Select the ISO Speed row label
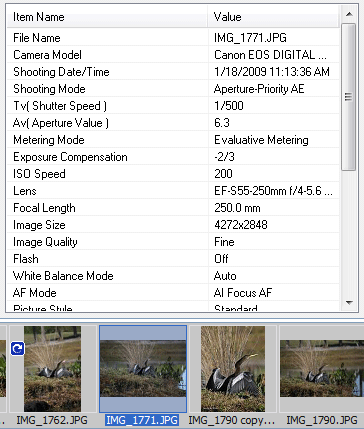Image resolution: width=364 pixels, height=429 pixels. (x=39, y=174)
